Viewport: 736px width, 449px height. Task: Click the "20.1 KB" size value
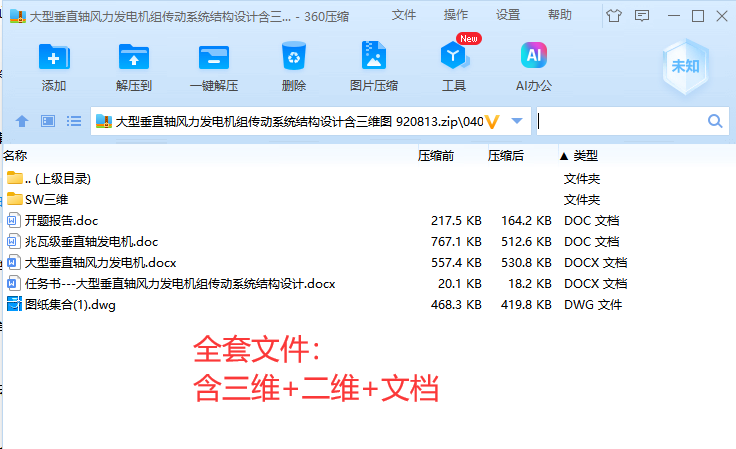[x=460, y=284]
